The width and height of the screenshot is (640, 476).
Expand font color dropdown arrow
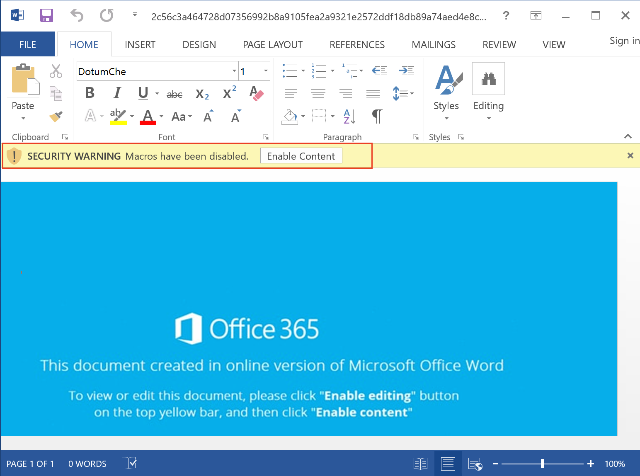161,117
